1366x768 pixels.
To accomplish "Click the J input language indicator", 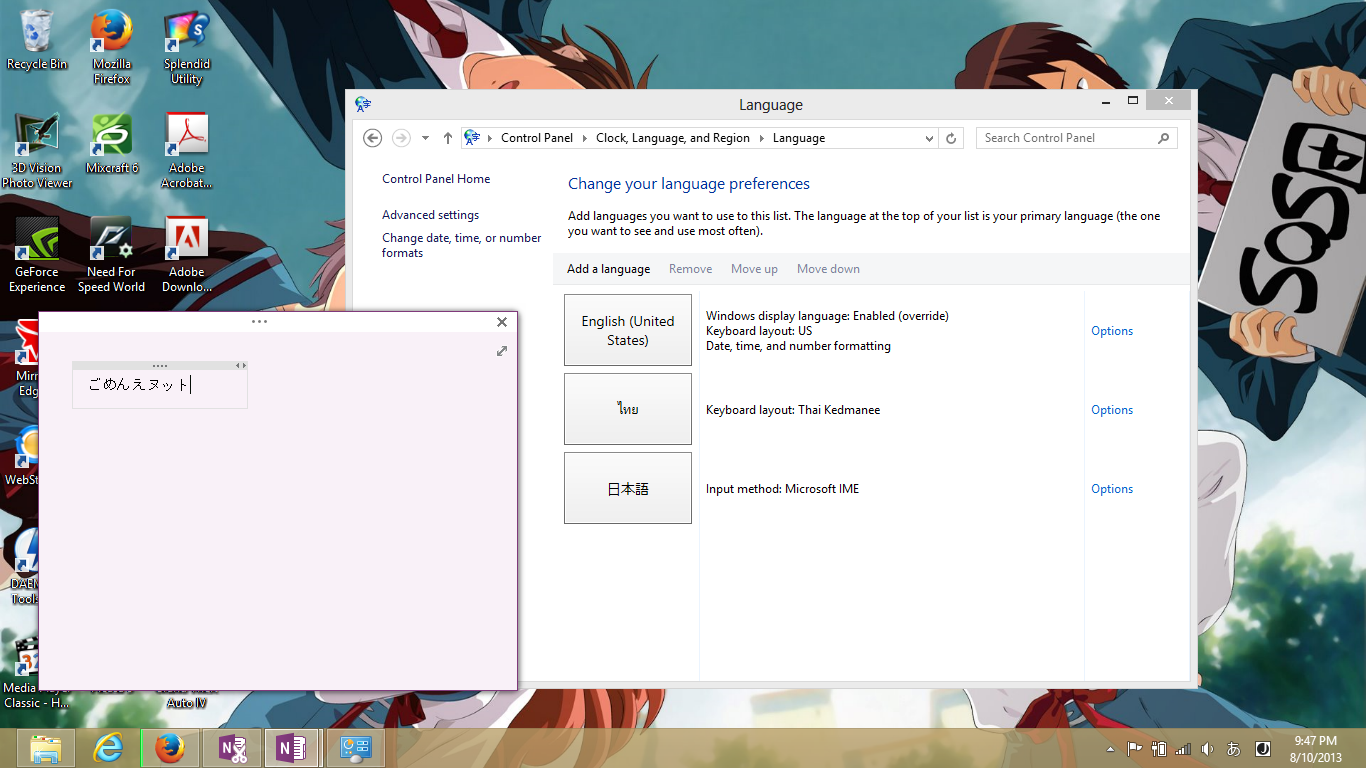I will click(x=1264, y=748).
